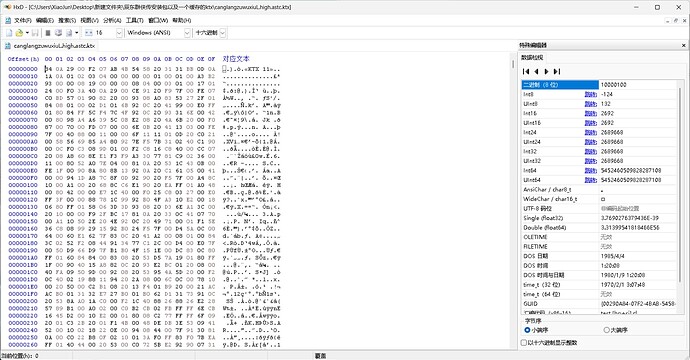Click the open disk icon in toolbar
This screenshot has height=360, width=690.
point(59,33)
